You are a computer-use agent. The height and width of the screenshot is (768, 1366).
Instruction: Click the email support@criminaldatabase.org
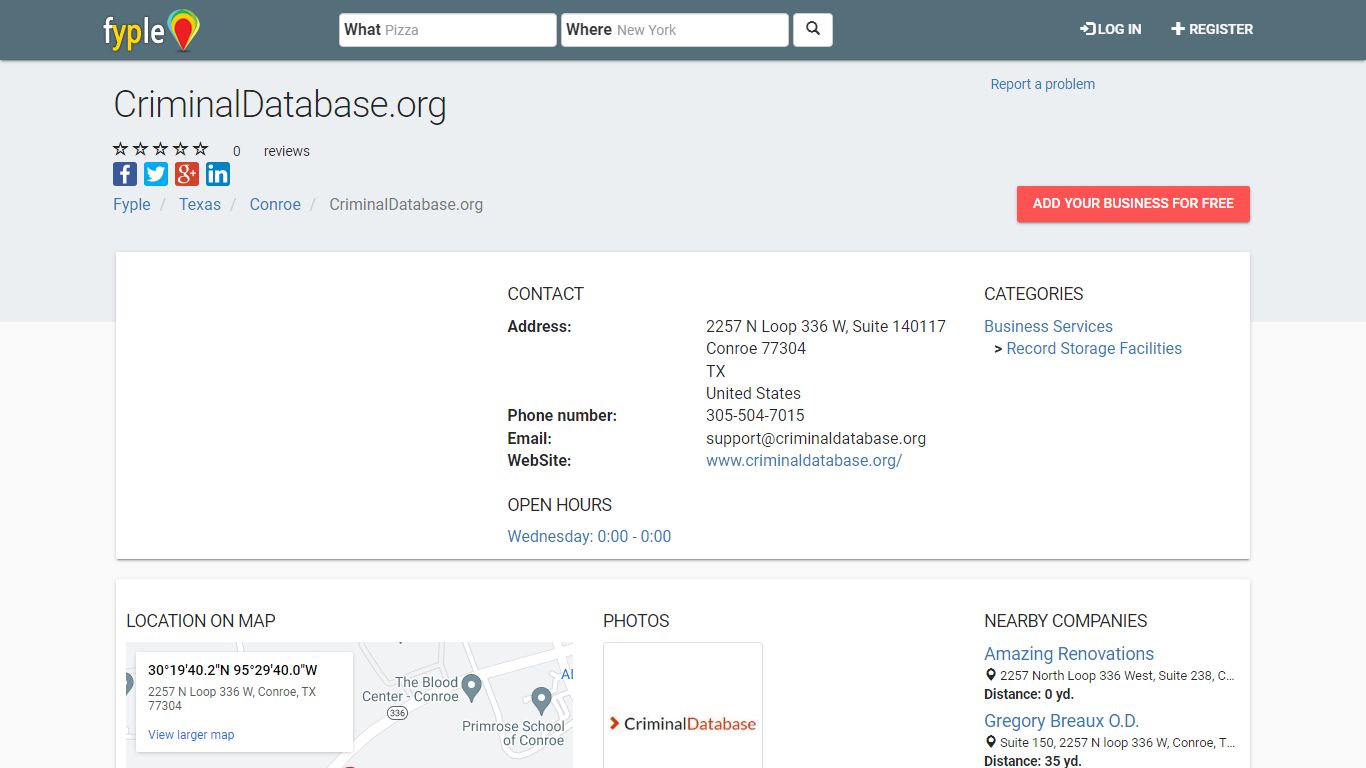pos(816,438)
